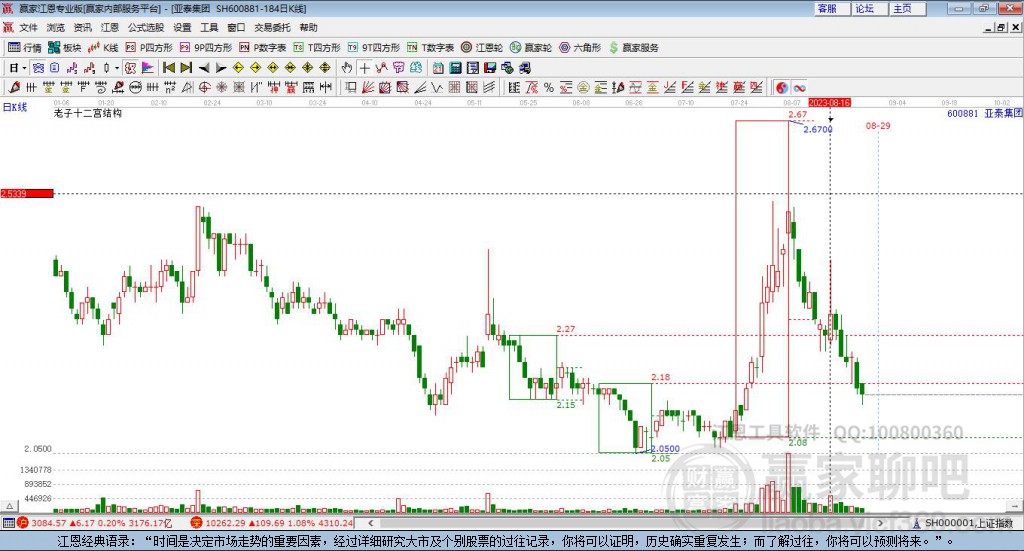This screenshot has width=1024, height=551.
Task: Toggle the crosshair cursor tool
Action: click(x=364, y=68)
